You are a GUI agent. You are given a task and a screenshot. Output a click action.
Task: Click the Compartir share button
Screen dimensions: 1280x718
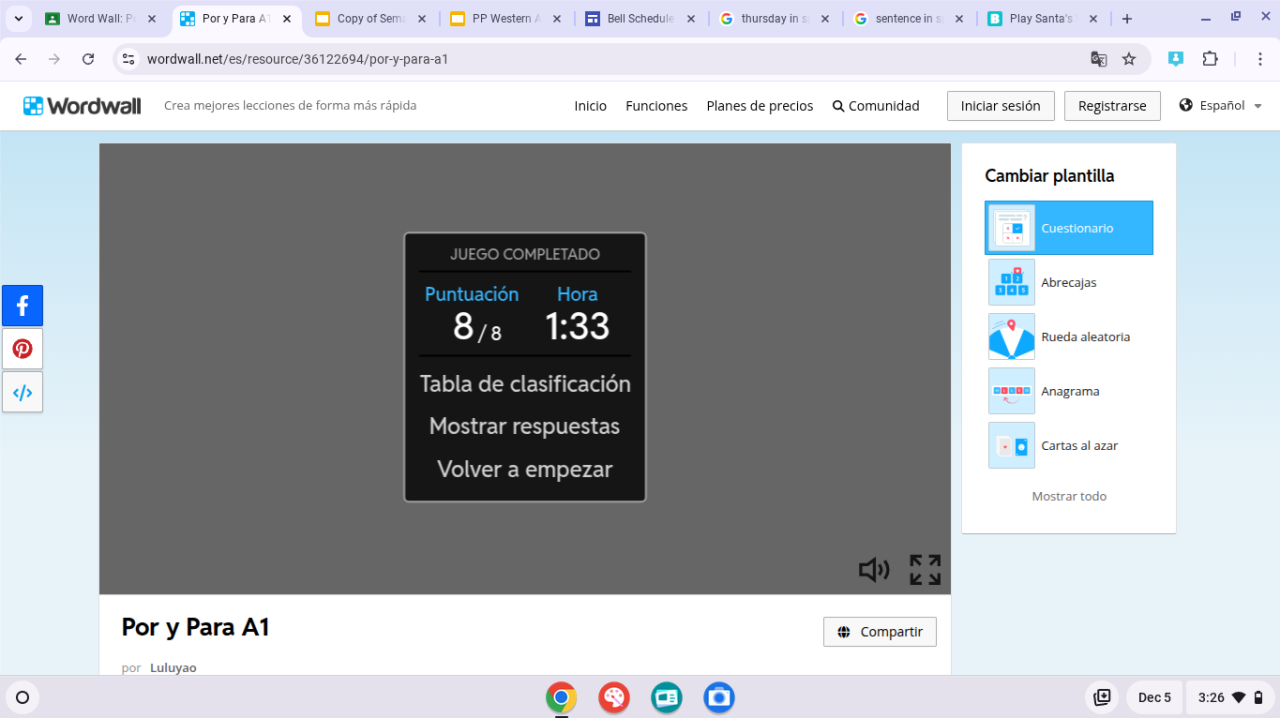(880, 632)
